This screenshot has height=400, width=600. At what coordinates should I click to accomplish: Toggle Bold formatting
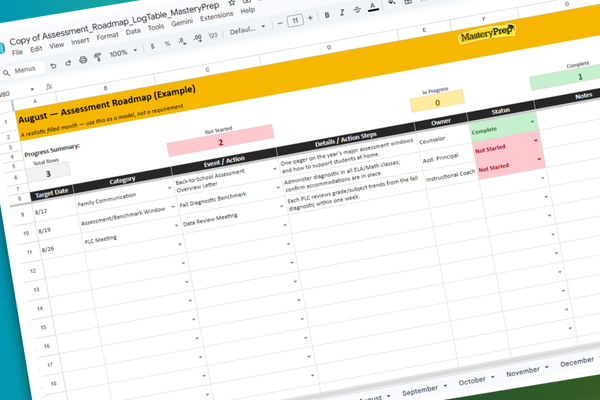click(327, 15)
